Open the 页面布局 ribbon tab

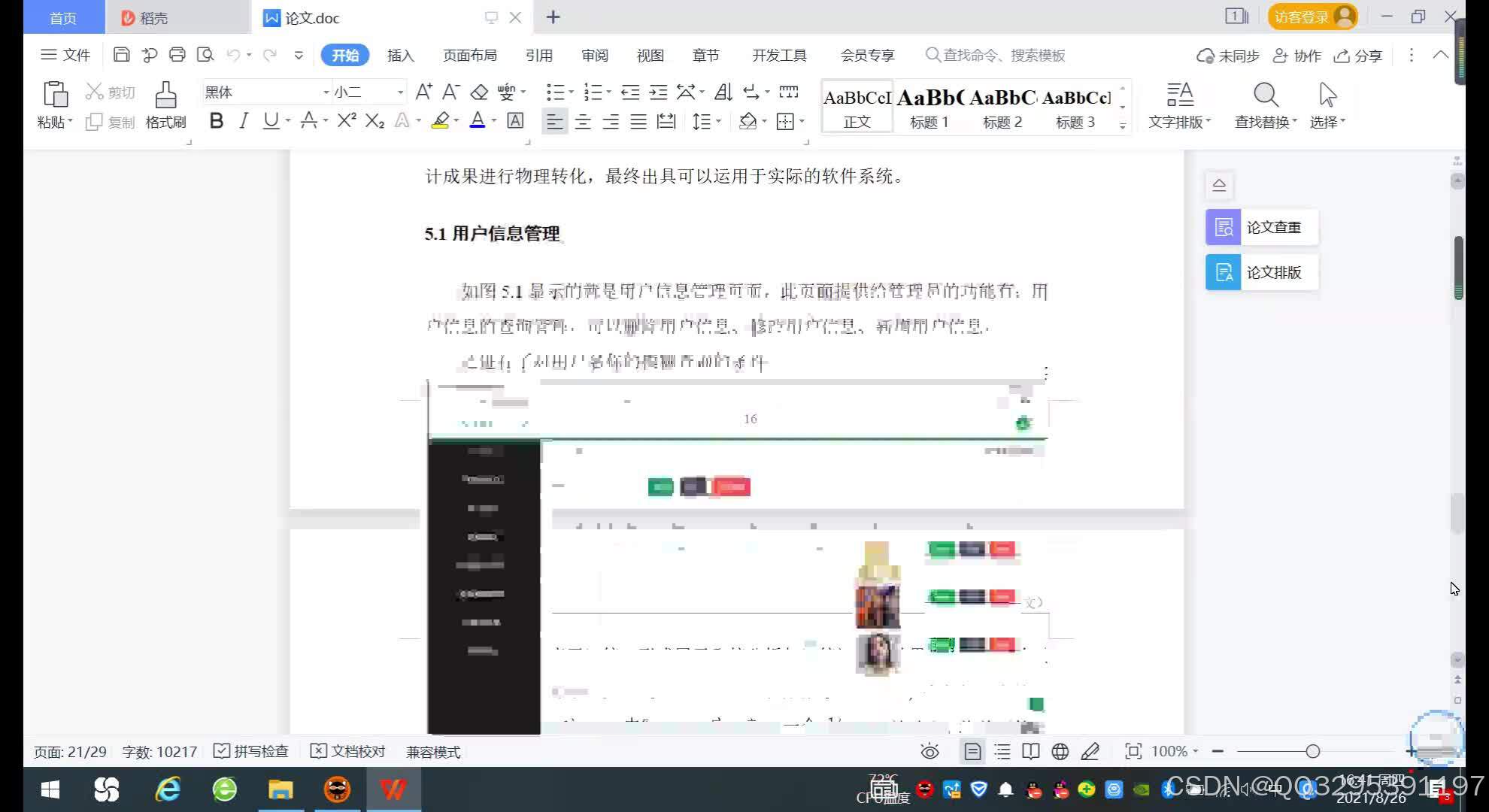(470, 56)
